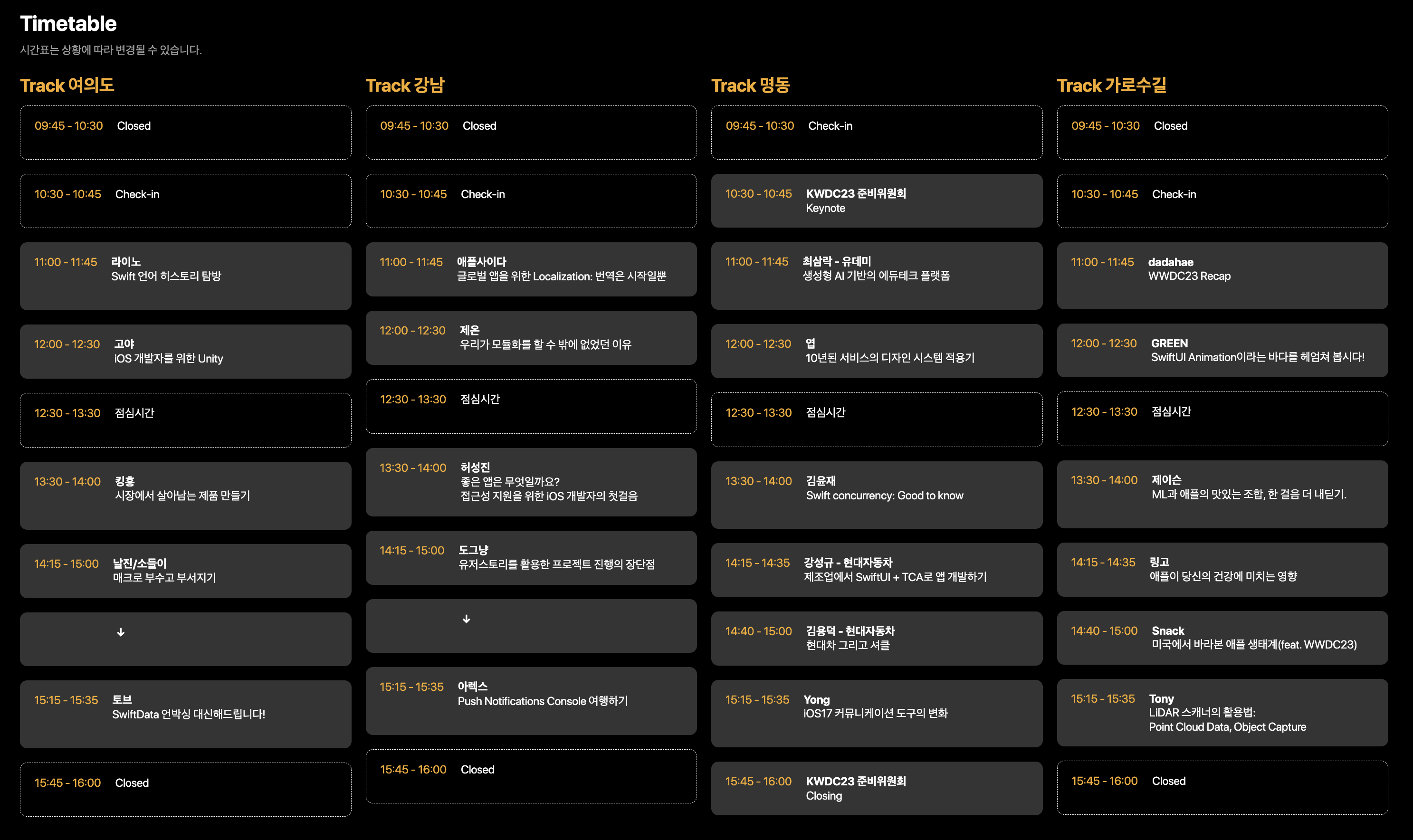
Task: Click the down arrow in Track 여의도
Action: pyautogui.click(x=121, y=632)
